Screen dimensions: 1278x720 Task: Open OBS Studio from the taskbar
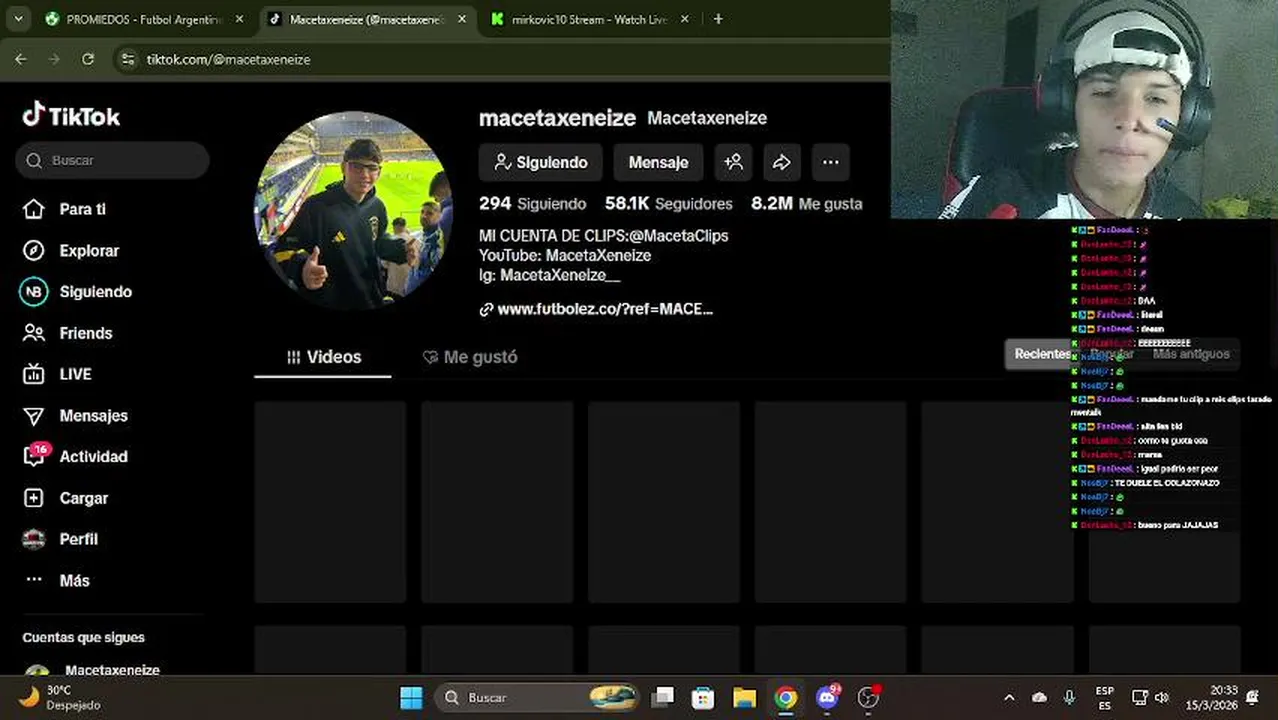tap(869, 697)
